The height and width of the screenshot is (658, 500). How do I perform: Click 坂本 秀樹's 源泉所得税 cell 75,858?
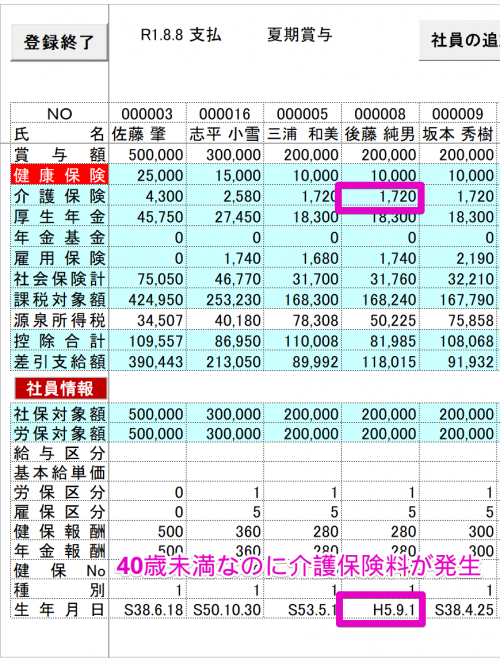pos(458,320)
